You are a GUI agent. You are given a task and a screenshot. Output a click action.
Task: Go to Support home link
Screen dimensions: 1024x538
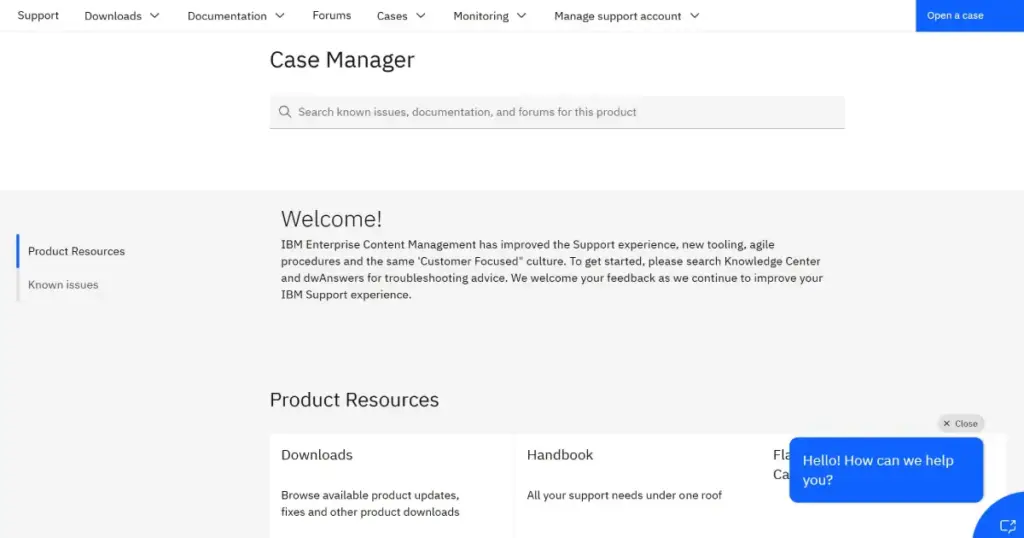pos(38,15)
